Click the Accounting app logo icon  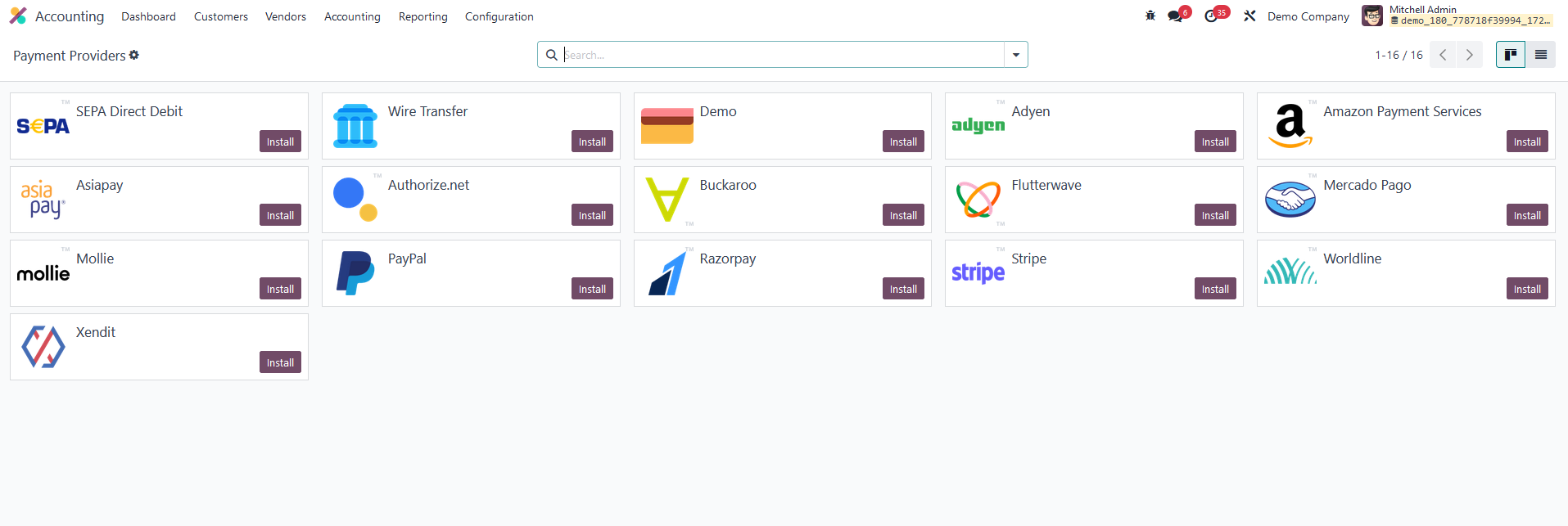[x=18, y=16]
